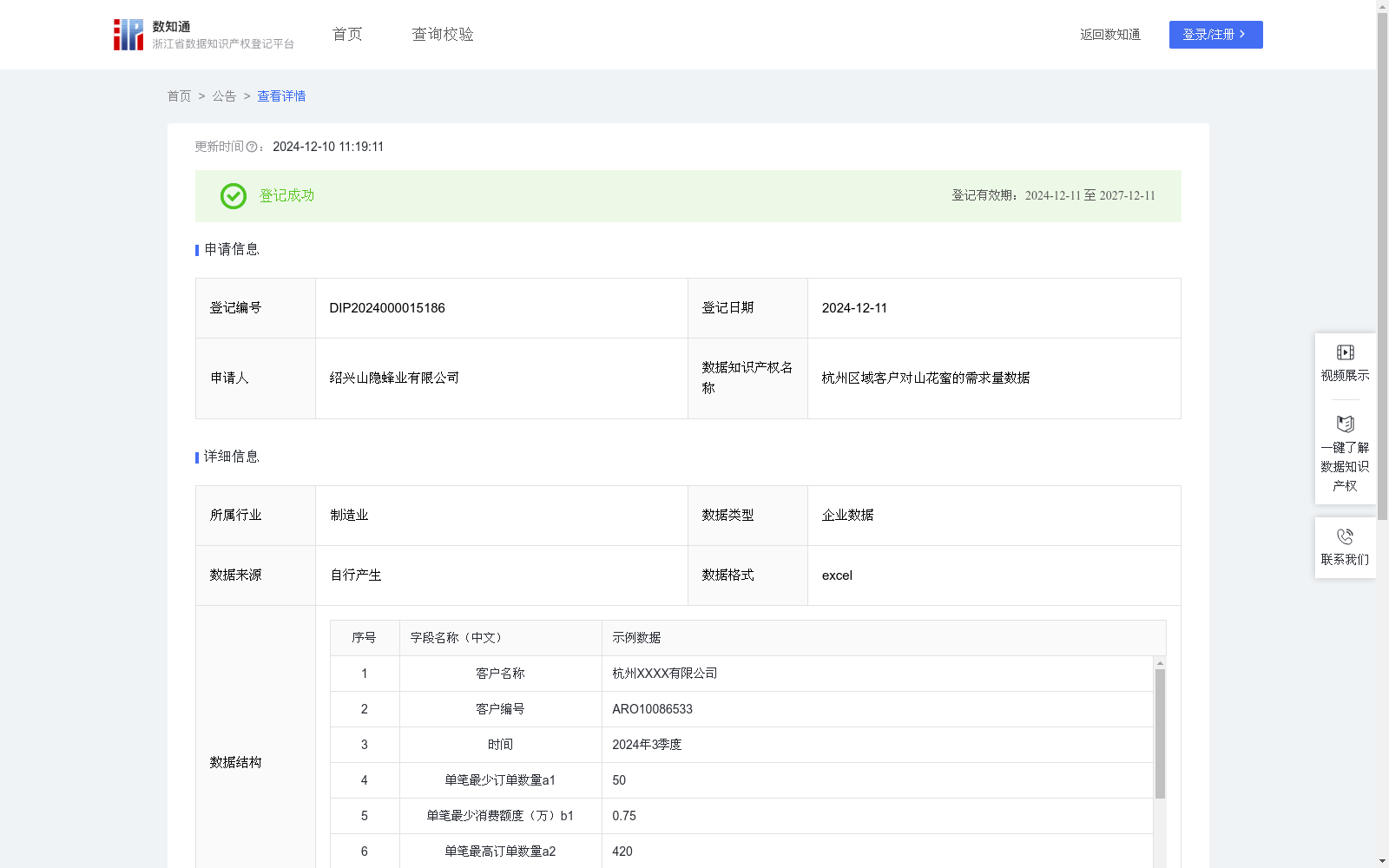Click sample value 420
Image resolution: width=1389 pixels, height=868 pixels.
pyautogui.click(x=622, y=852)
